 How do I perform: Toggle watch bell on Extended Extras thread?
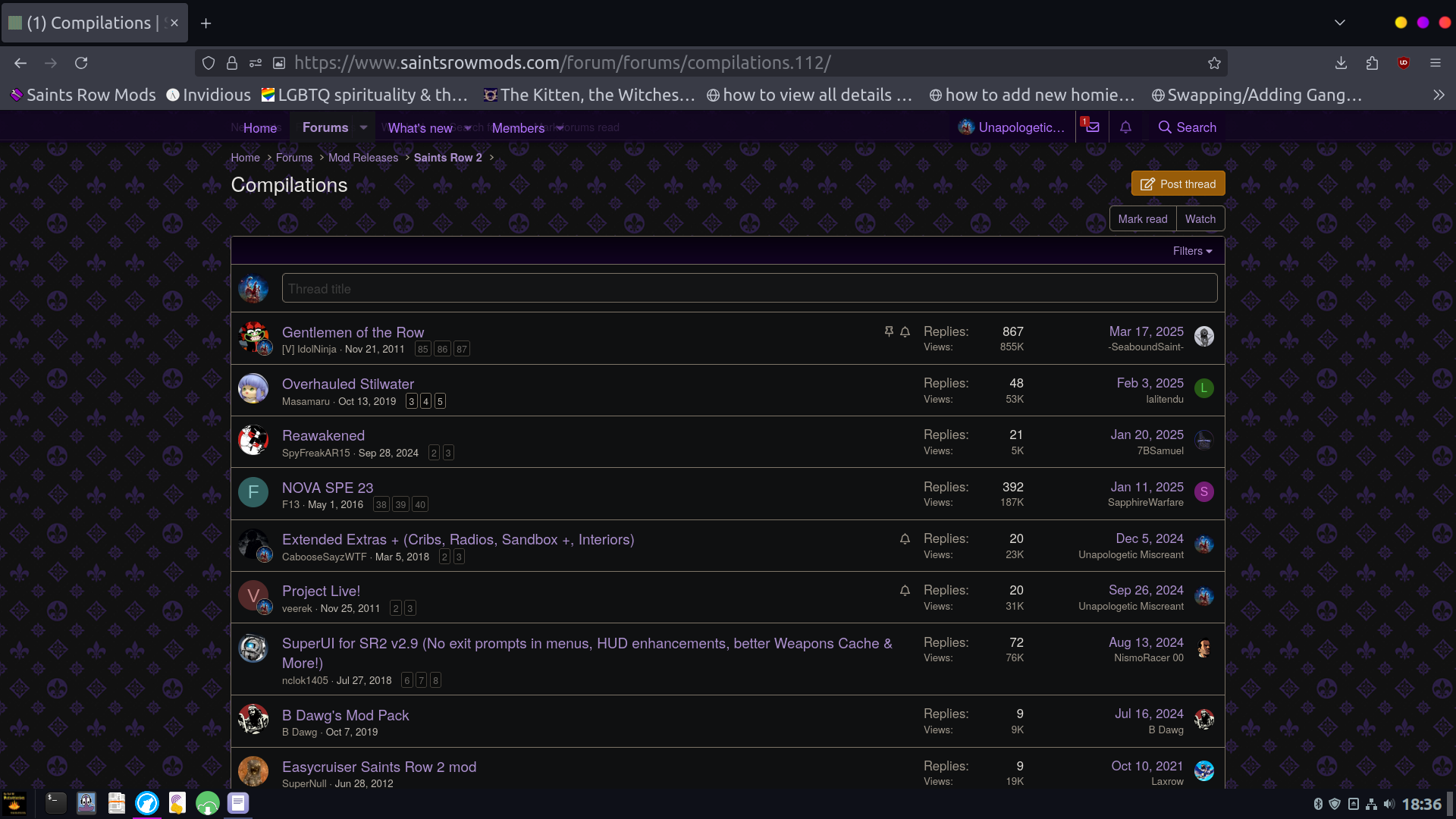[905, 539]
